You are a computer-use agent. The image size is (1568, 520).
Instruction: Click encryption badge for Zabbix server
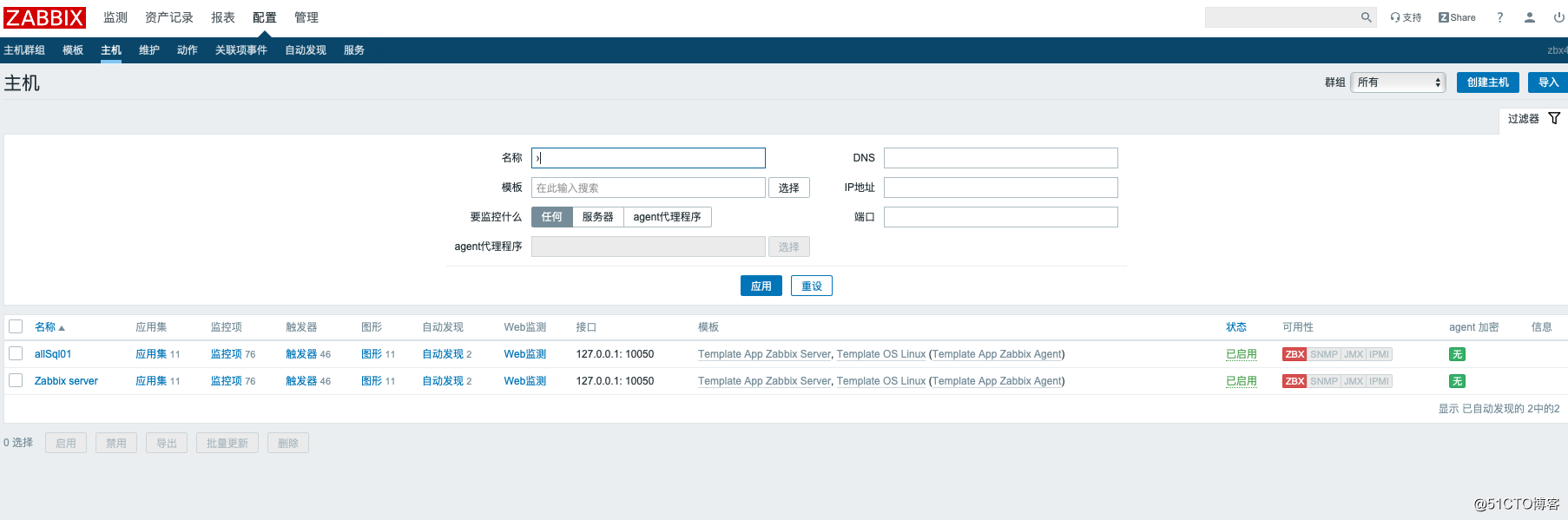(x=1457, y=381)
